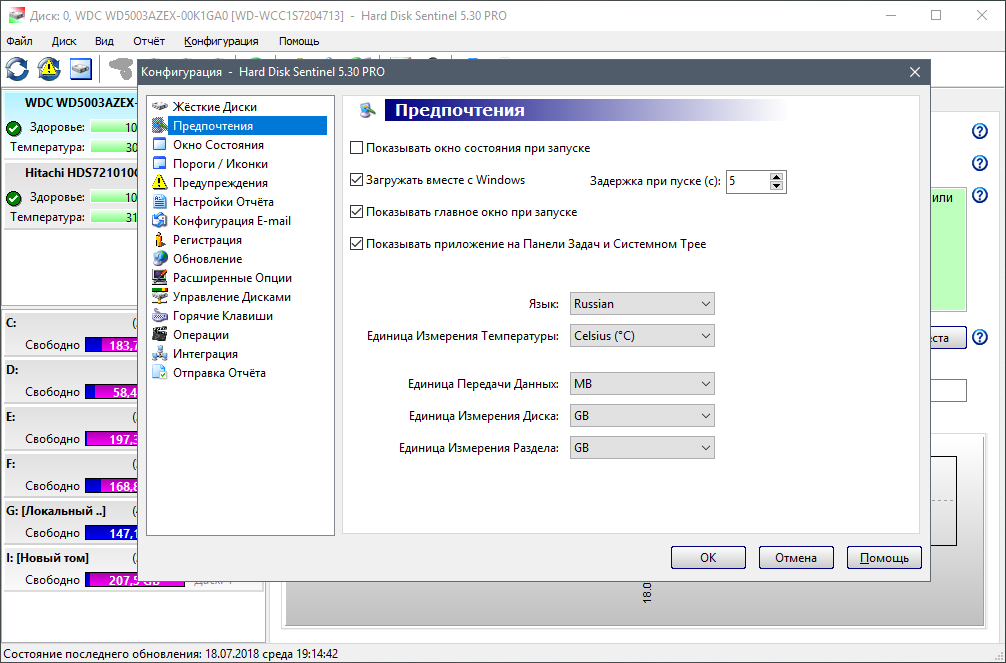Click the green health checkmark for Hitachi disk
1006x663 pixels.
click(13, 198)
